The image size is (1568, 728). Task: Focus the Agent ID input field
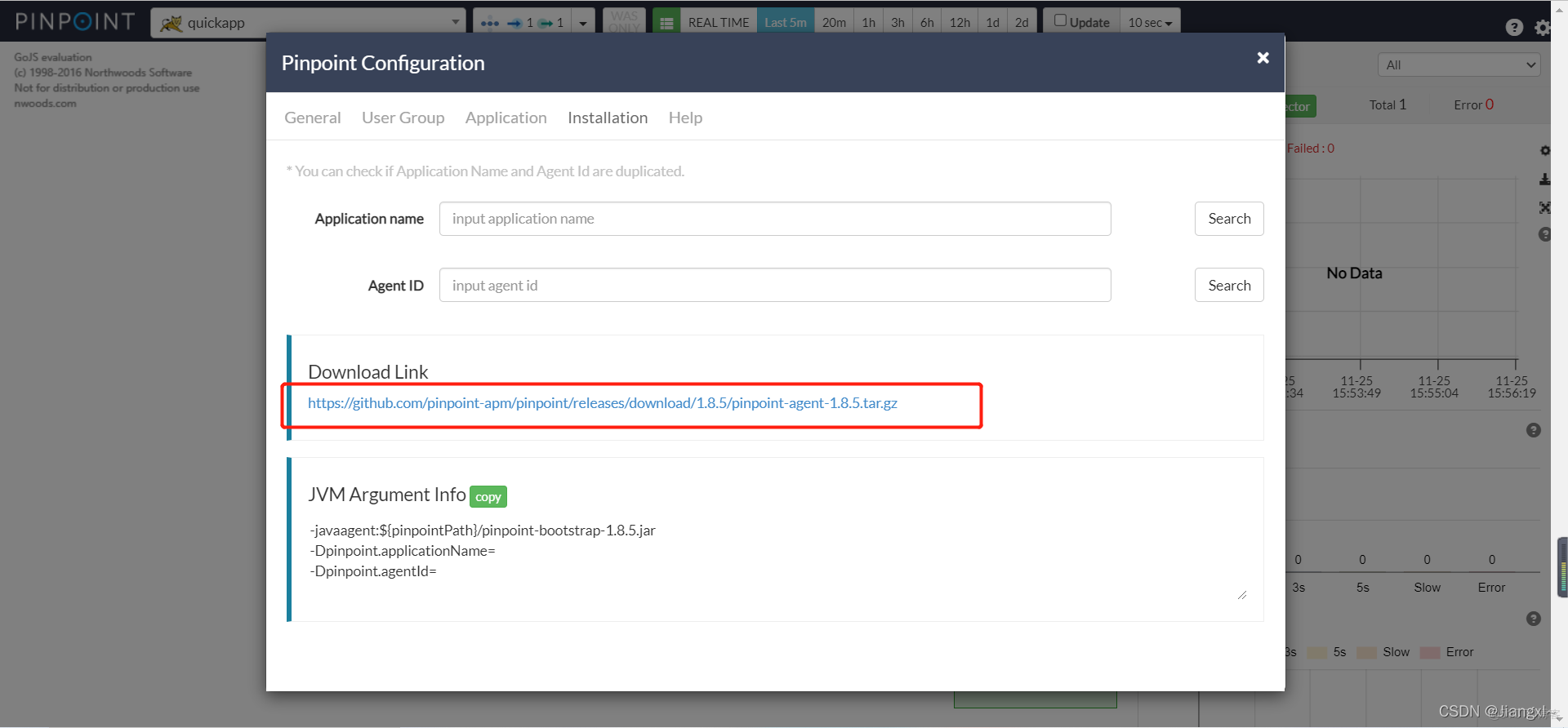pyautogui.click(x=775, y=285)
